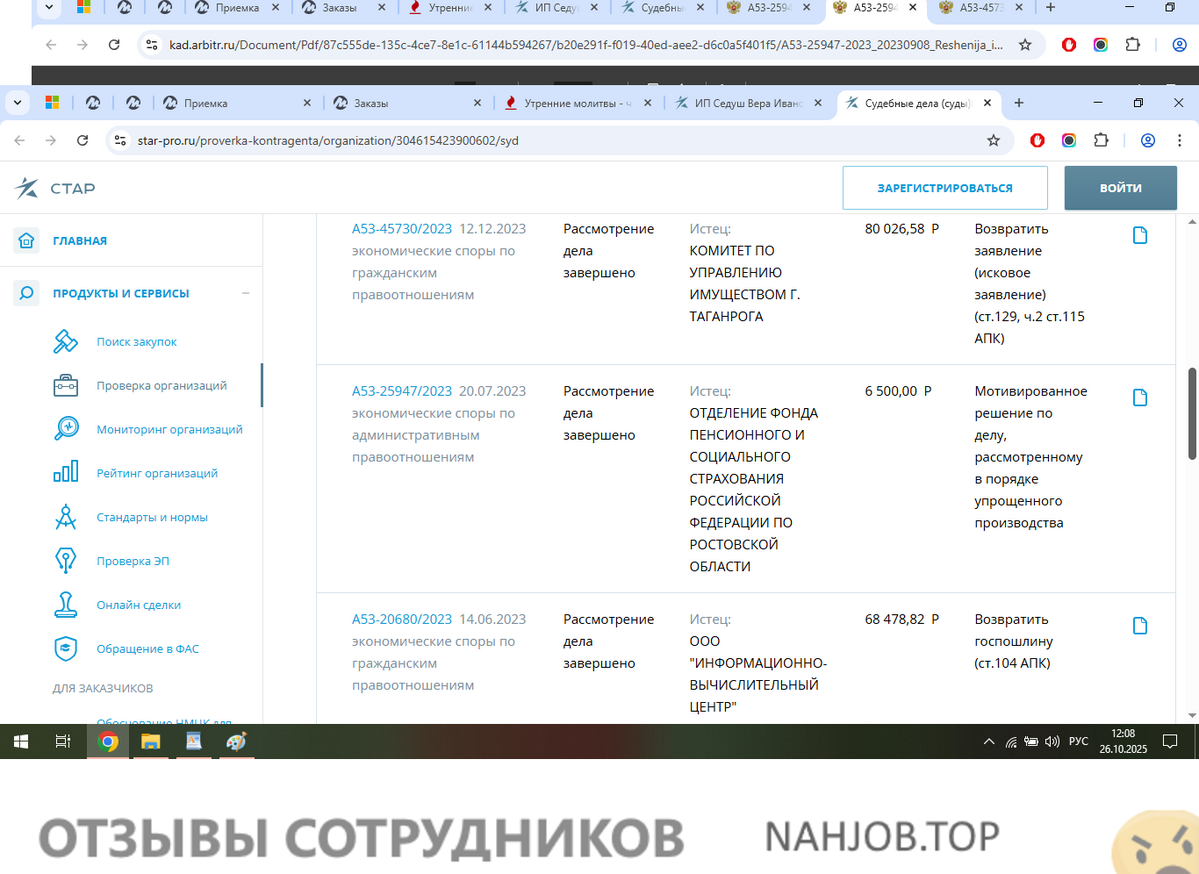Click the Стандарты и нормы compass icon

65,517
